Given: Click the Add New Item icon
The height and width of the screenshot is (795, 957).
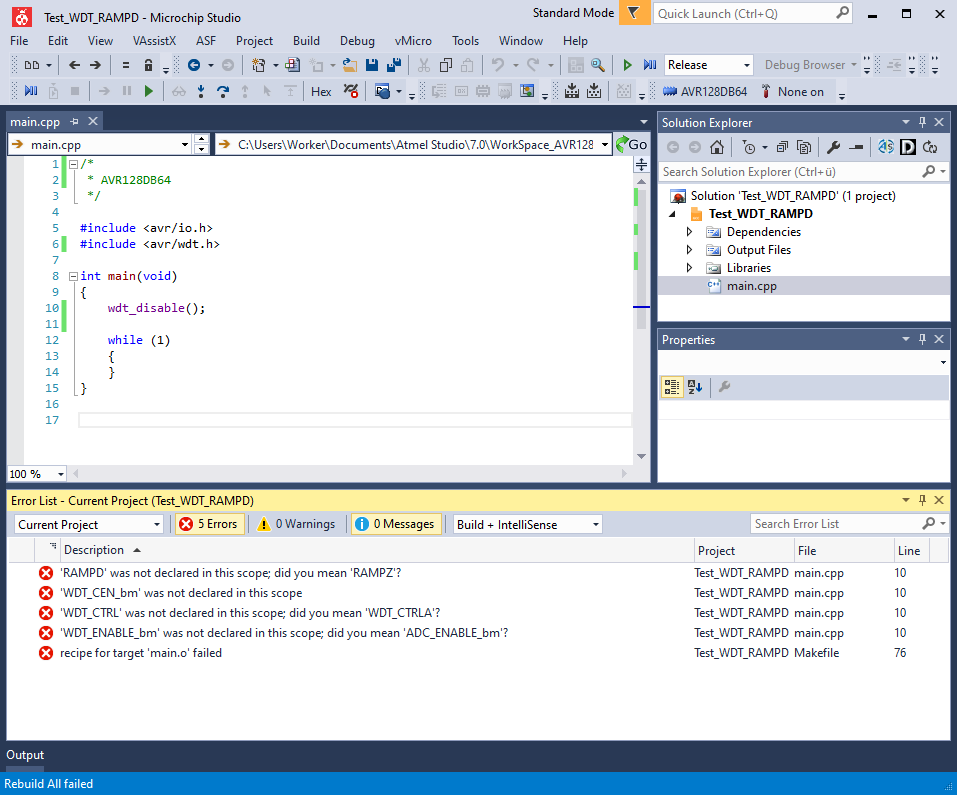Looking at the screenshot, I should pyautogui.click(x=316, y=65).
